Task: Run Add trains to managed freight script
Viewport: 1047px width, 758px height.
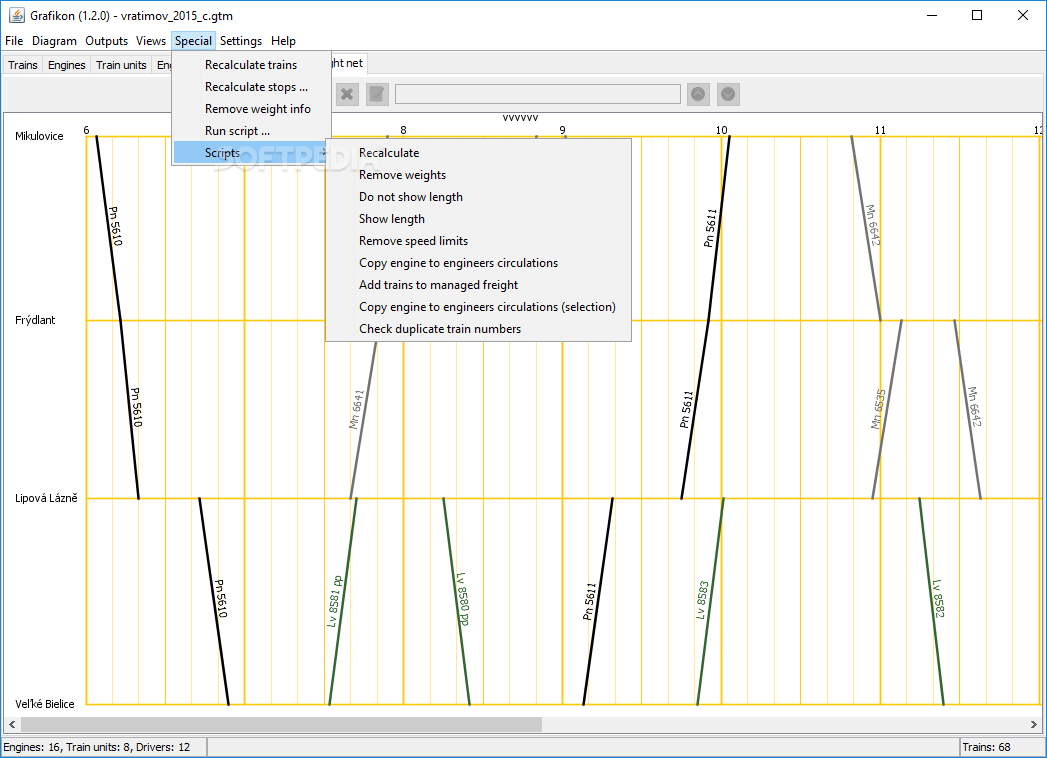Action: (x=478, y=285)
